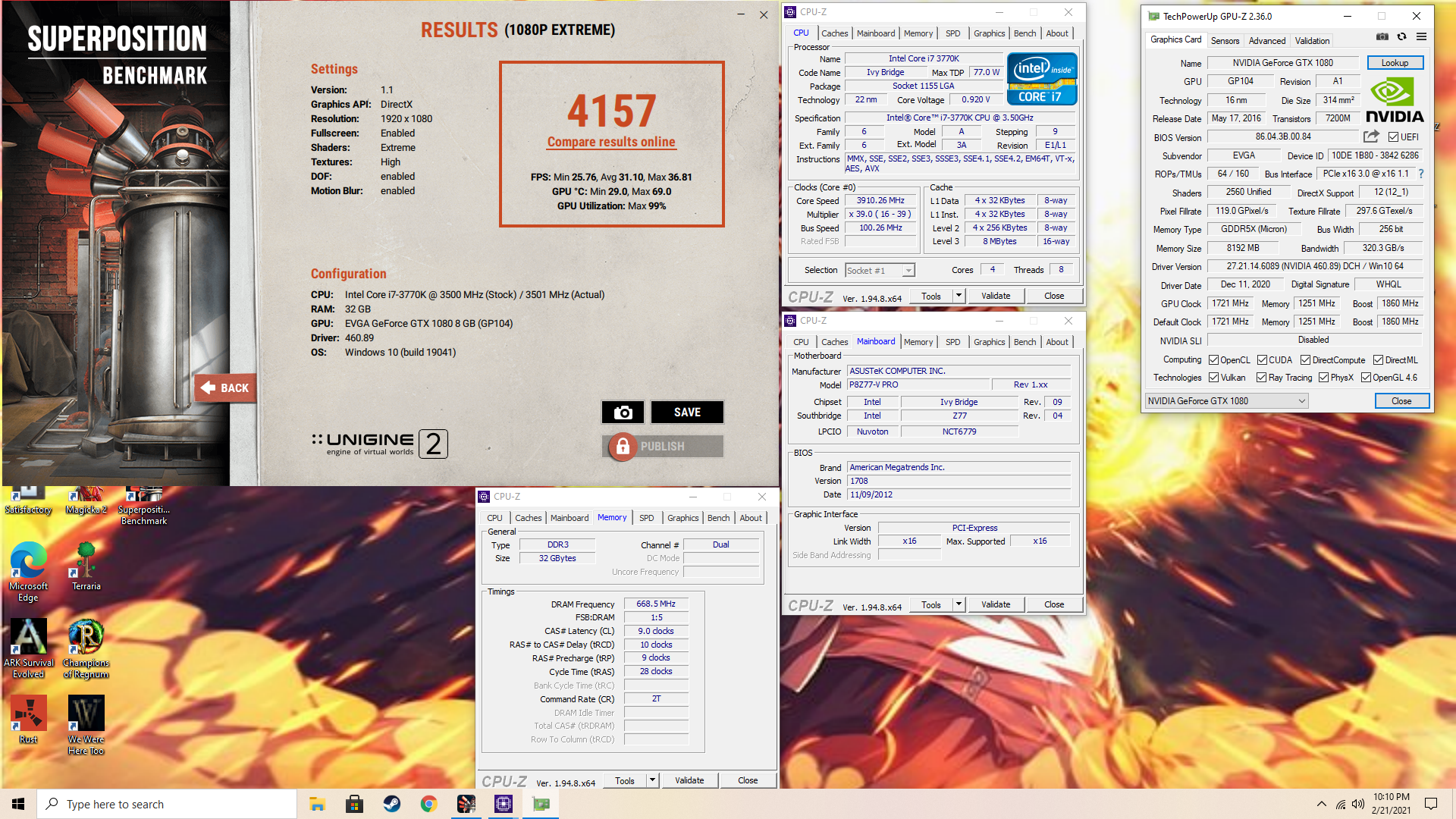Switch to Validation tab in GPU-Z
The width and height of the screenshot is (1456, 819).
click(x=1312, y=41)
